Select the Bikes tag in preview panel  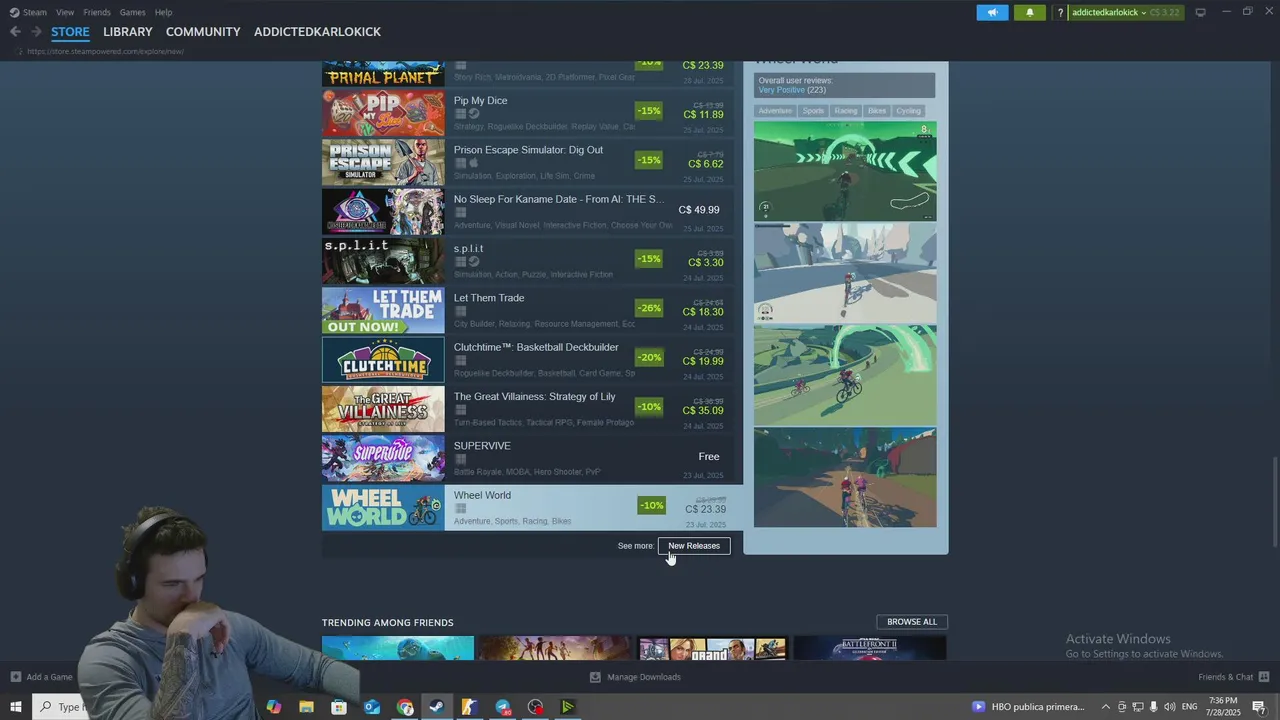point(877,111)
